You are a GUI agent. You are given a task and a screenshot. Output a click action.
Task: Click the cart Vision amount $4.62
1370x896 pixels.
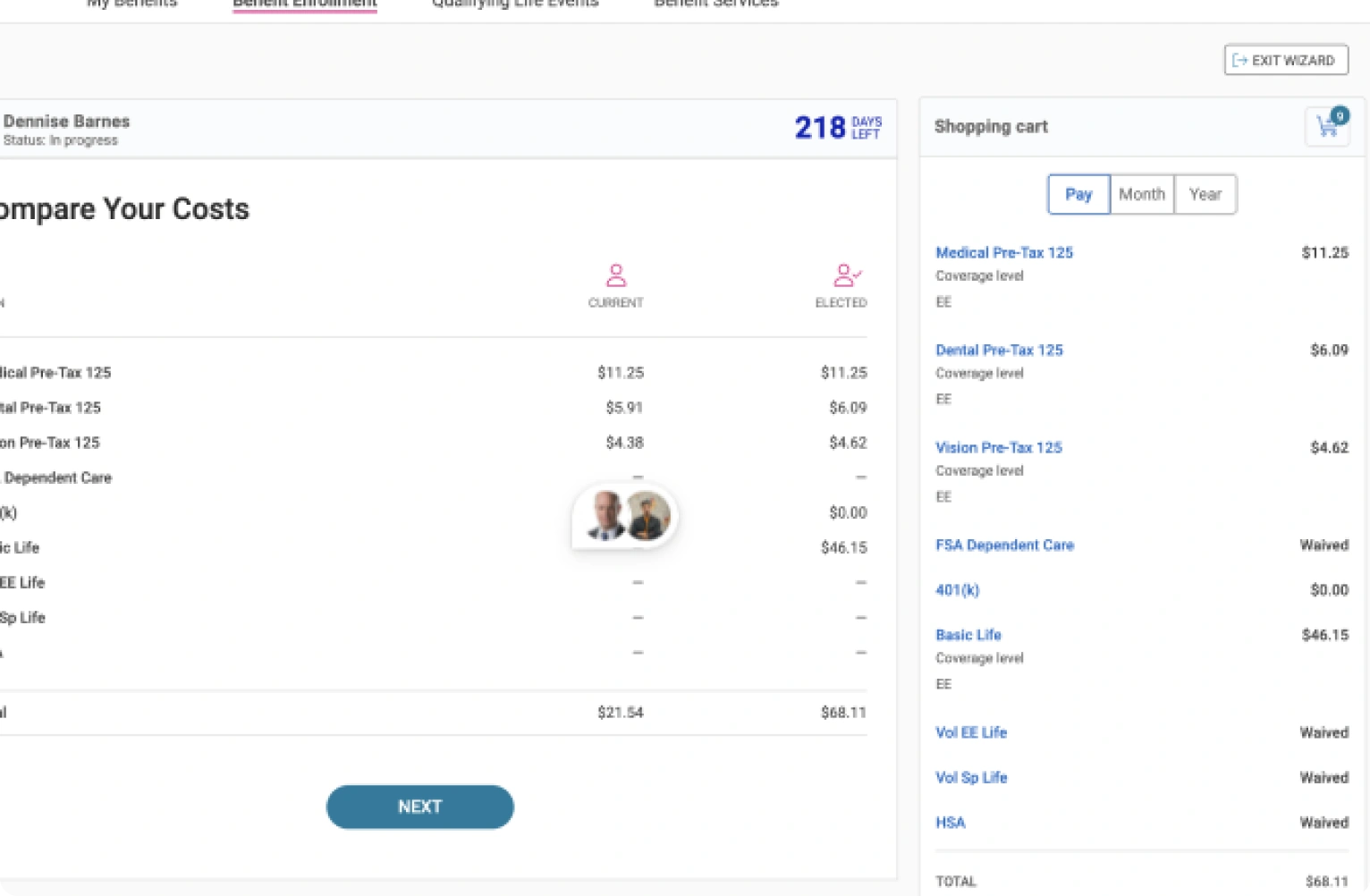pos(1329,447)
